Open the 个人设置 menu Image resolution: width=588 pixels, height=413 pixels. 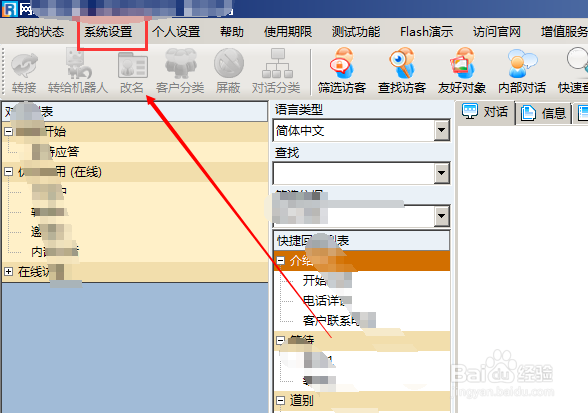176,32
